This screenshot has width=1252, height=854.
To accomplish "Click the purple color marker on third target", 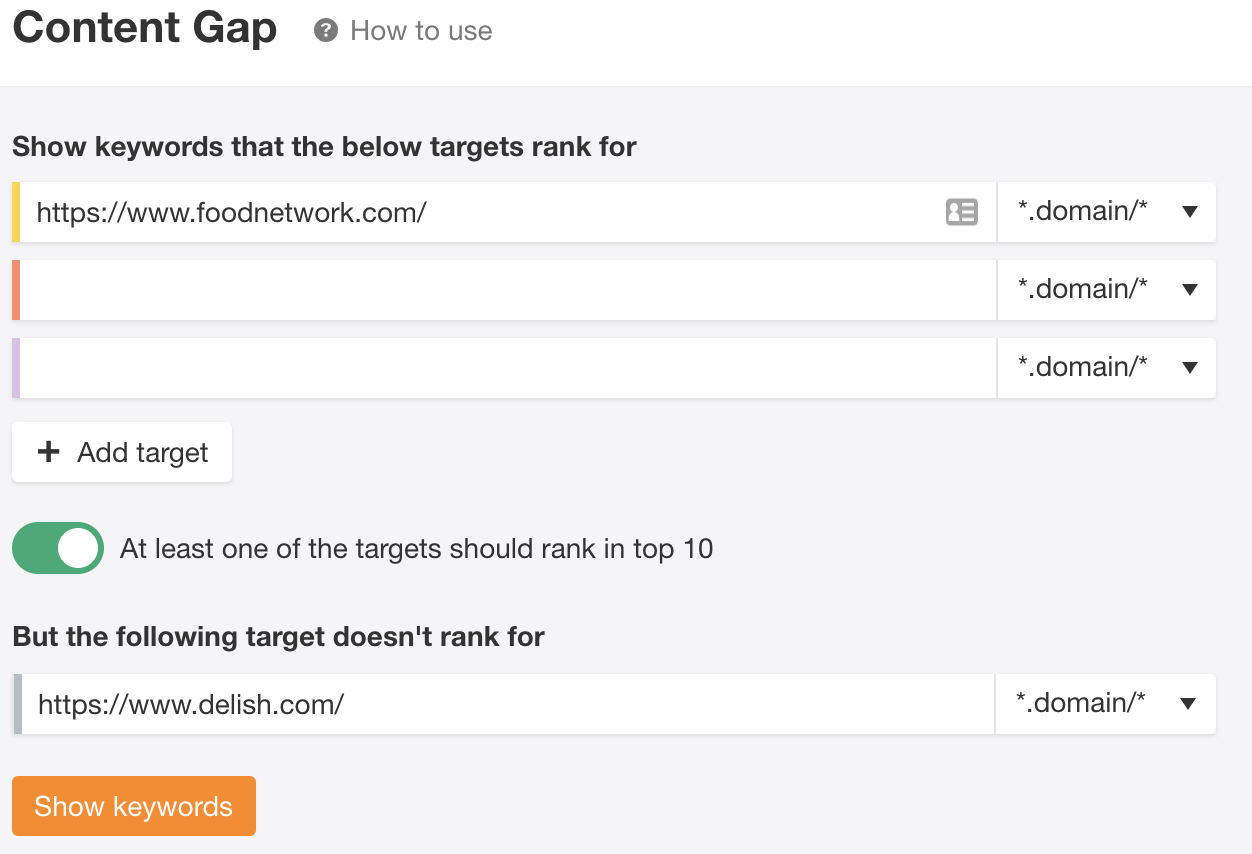I will (x=16, y=368).
